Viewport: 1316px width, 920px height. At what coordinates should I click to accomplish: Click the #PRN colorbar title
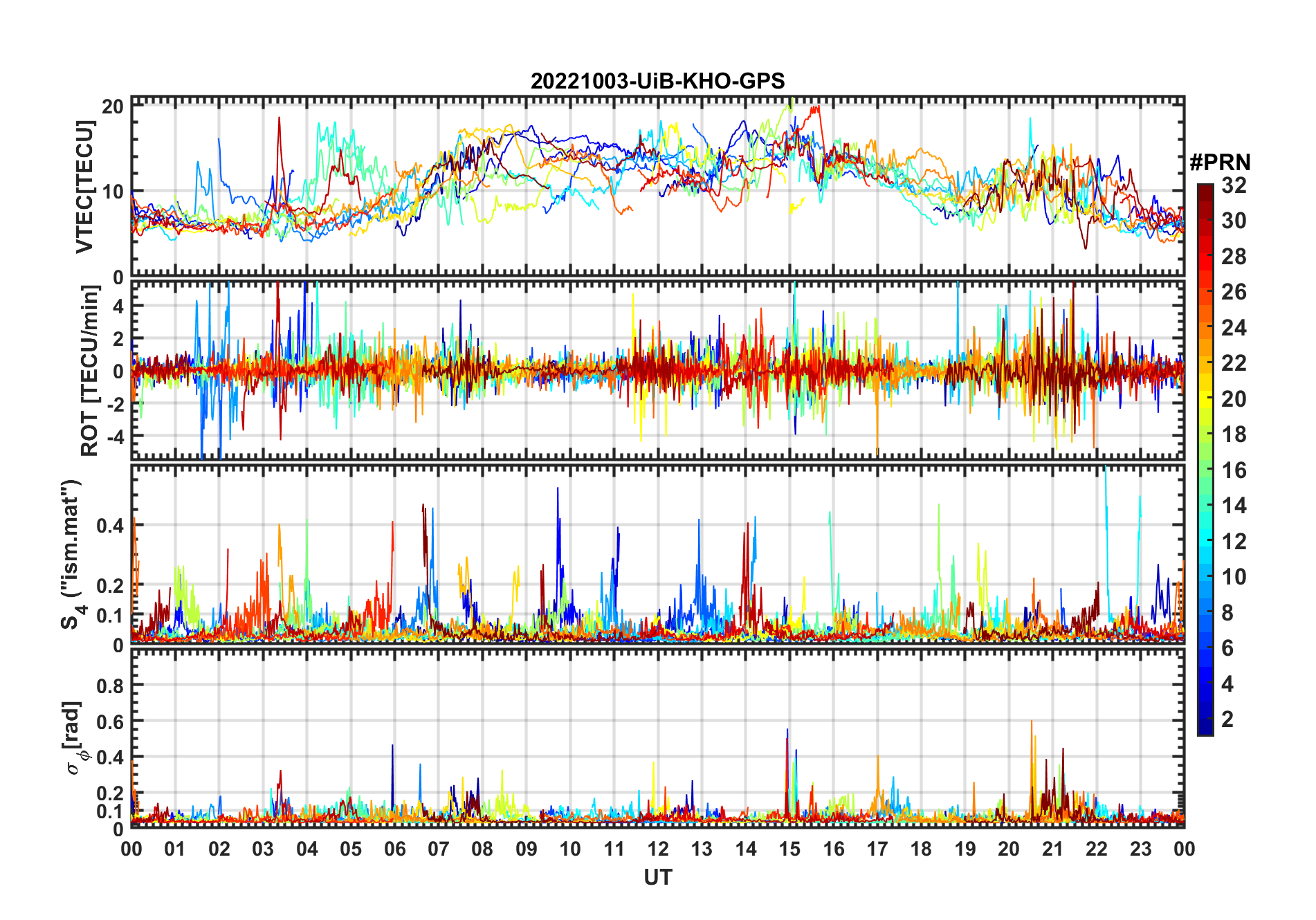[x=1220, y=163]
